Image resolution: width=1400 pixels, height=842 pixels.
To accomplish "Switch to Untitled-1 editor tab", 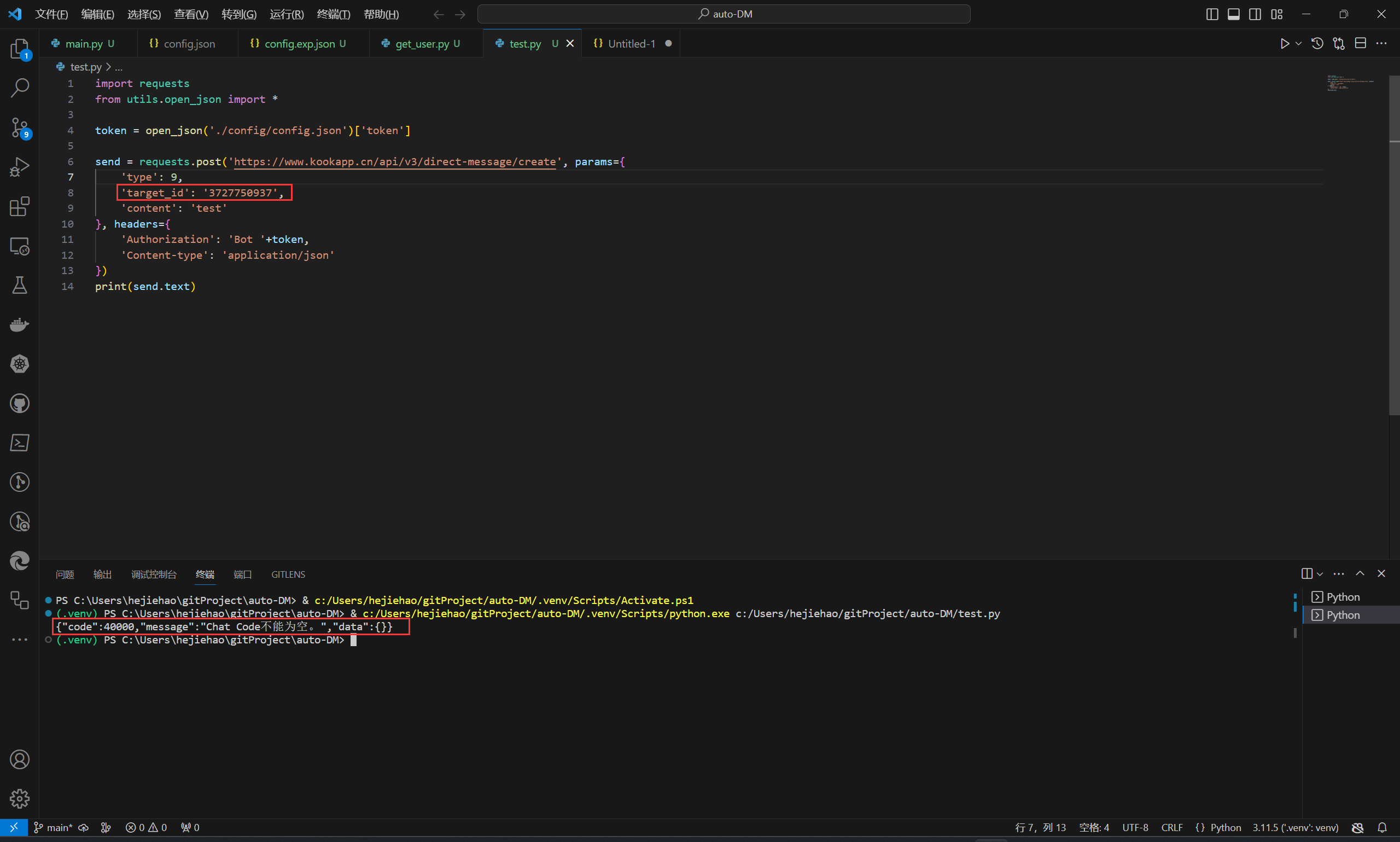I will (x=631, y=44).
